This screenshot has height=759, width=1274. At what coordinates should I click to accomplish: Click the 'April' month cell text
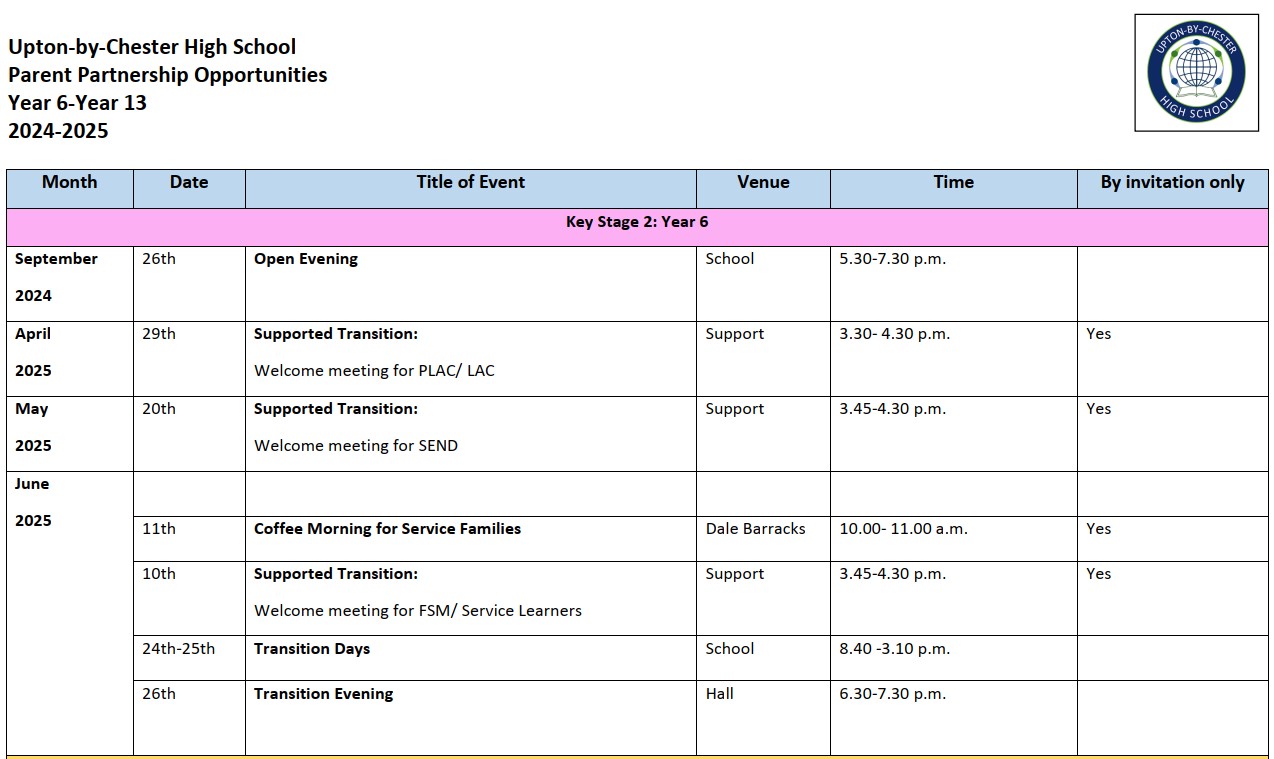click(33, 334)
